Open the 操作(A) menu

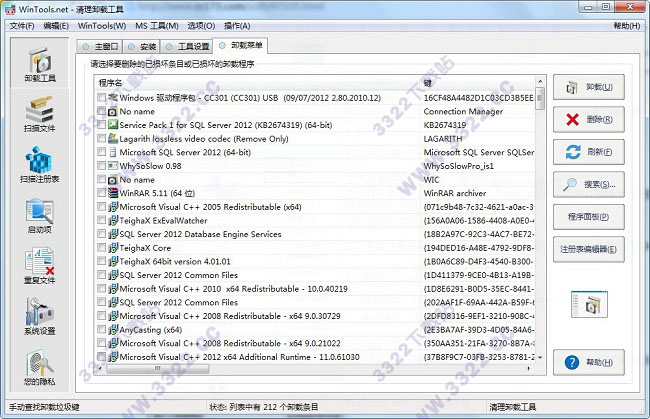point(237,26)
